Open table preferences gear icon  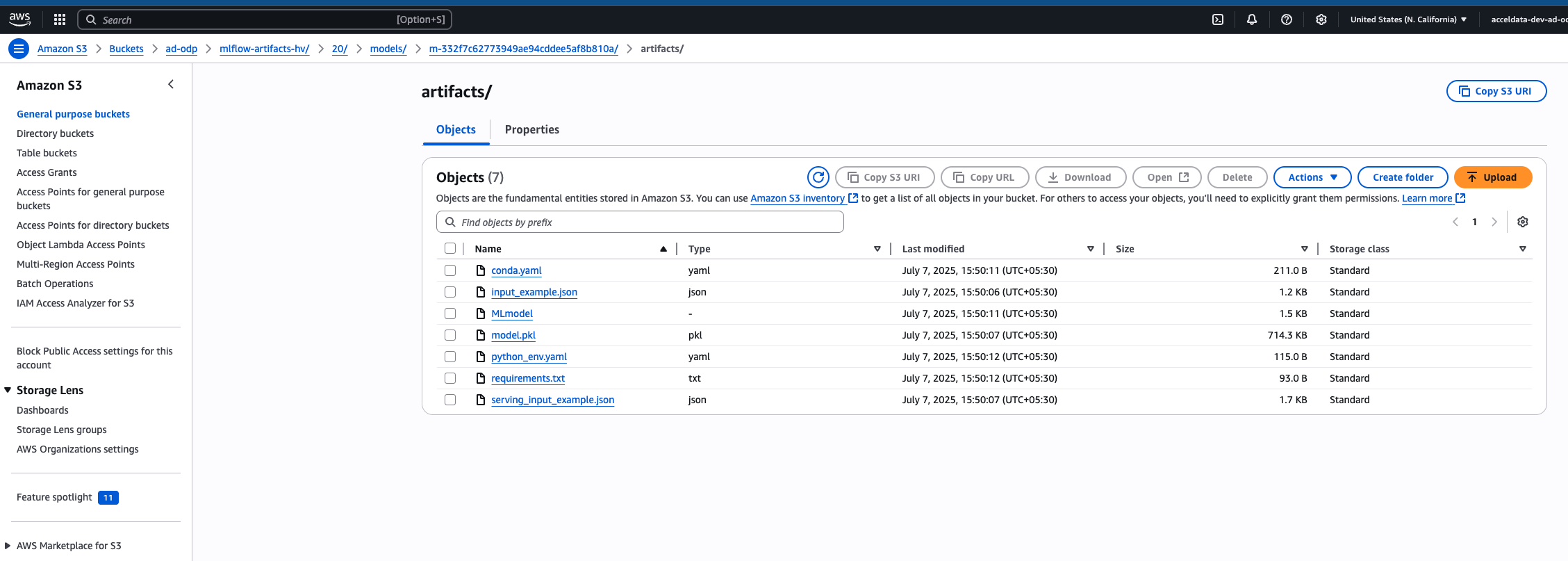(1523, 222)
